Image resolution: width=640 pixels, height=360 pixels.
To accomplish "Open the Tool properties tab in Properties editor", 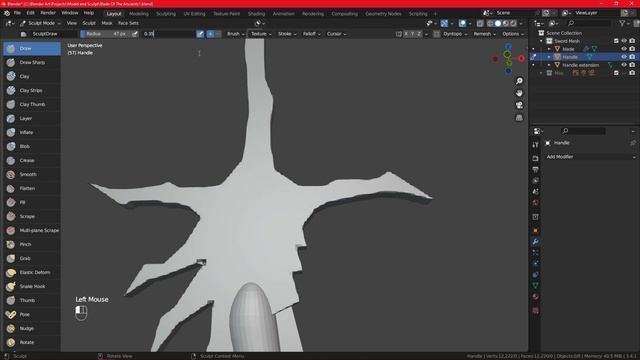I will (536, 145).
